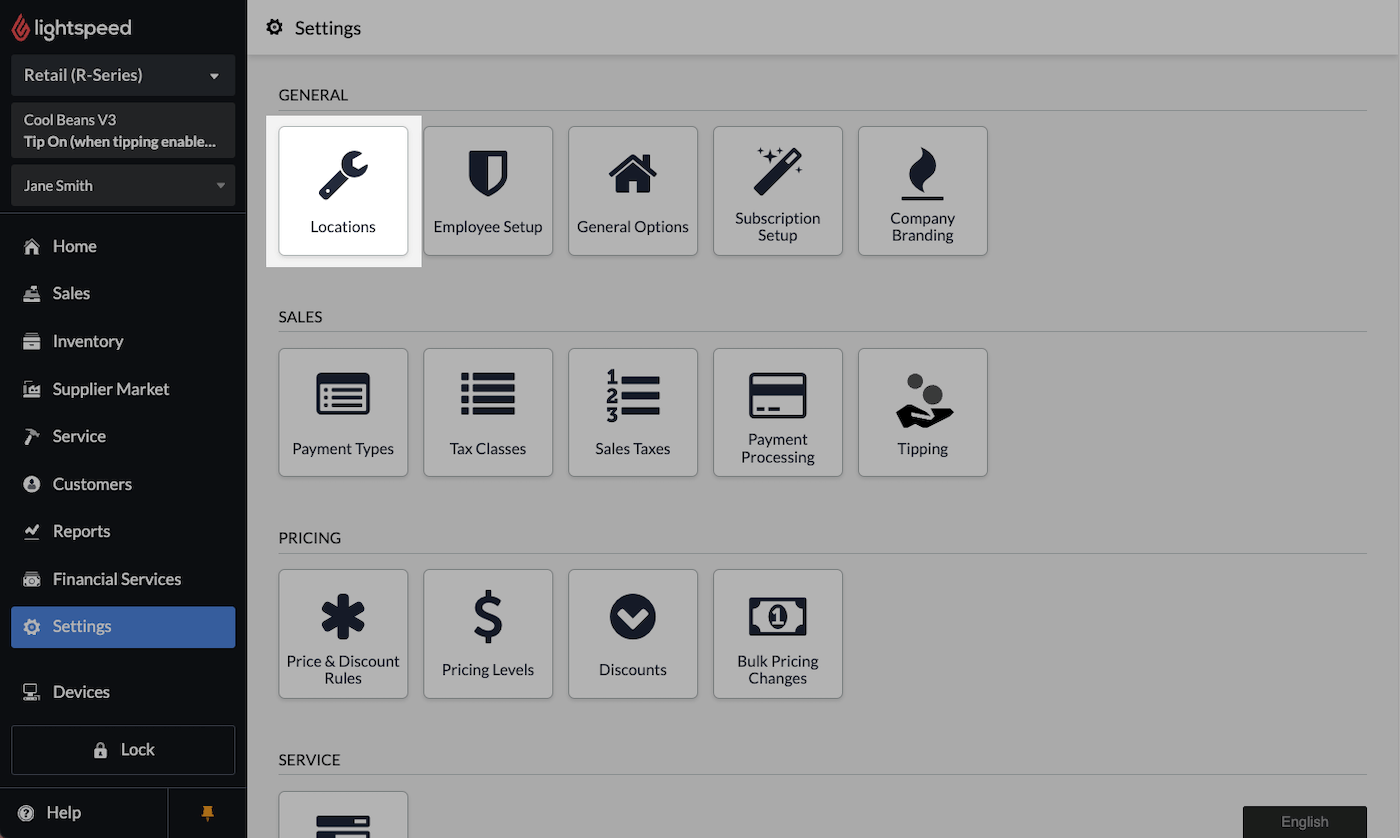Open the Payment Types tile
Image resolution: width=1400 pixels, height=838 pixels.
(343, 412)
